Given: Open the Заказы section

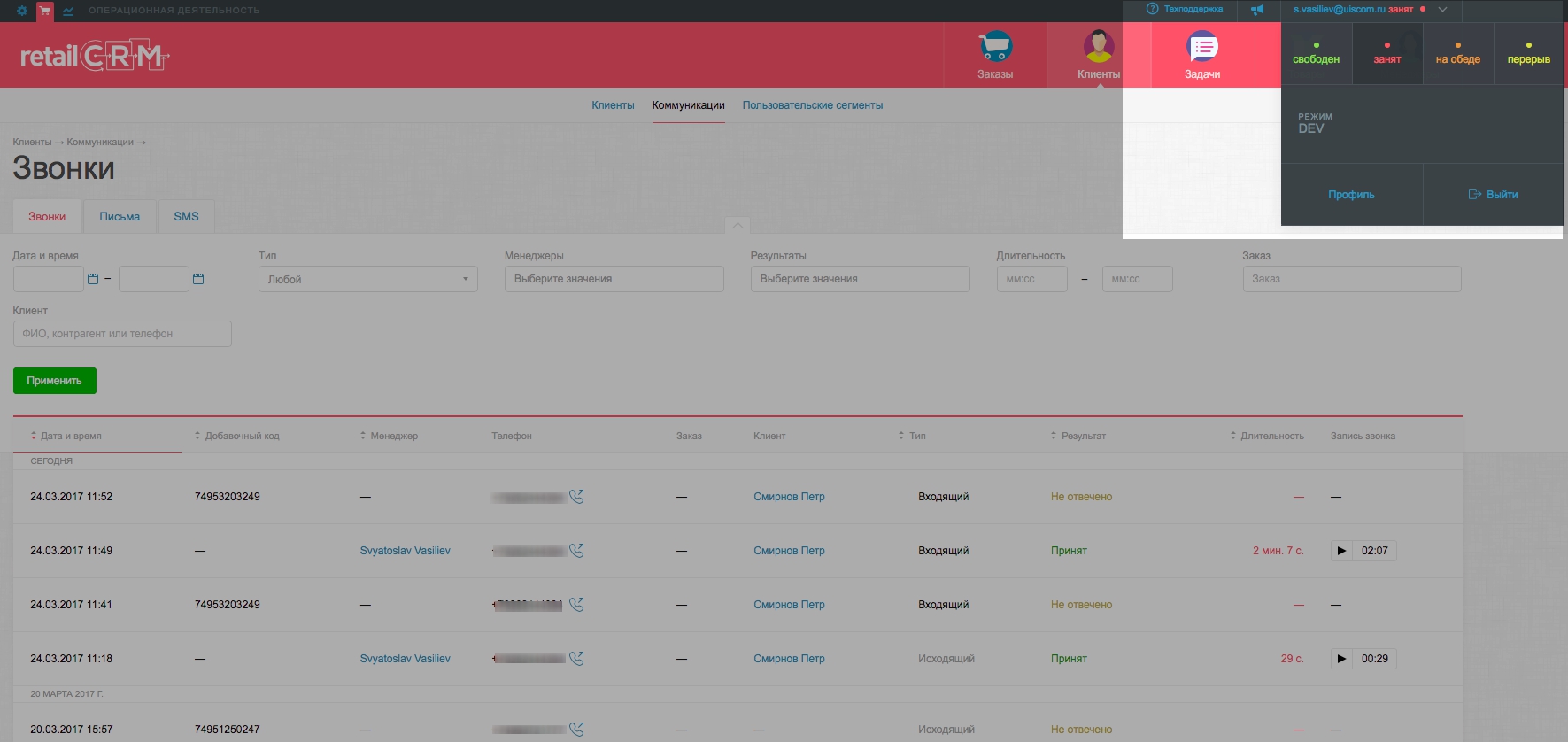Looking at the screenshot, I should [x=995, y=55].
